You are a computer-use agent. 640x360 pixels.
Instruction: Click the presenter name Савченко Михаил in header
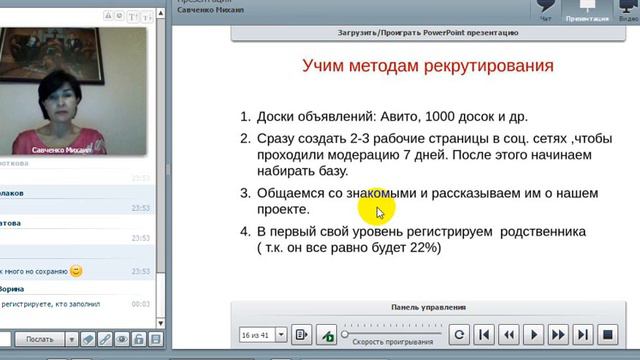pyautogui.click(x=210, y=10)
